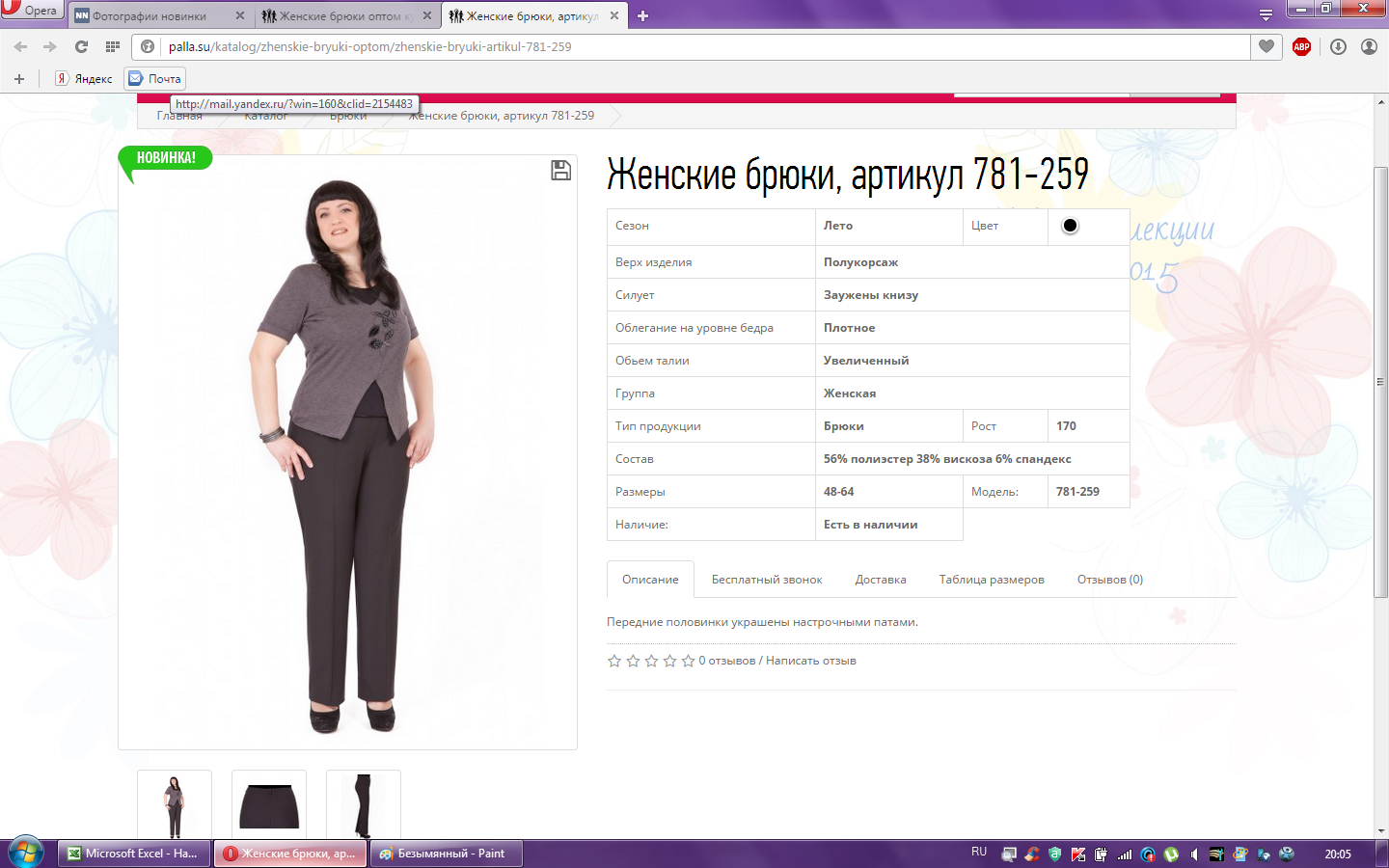This screenshot has height=868, width=1389.
Task: Rate the product one star
Action: tap(614, 661)
